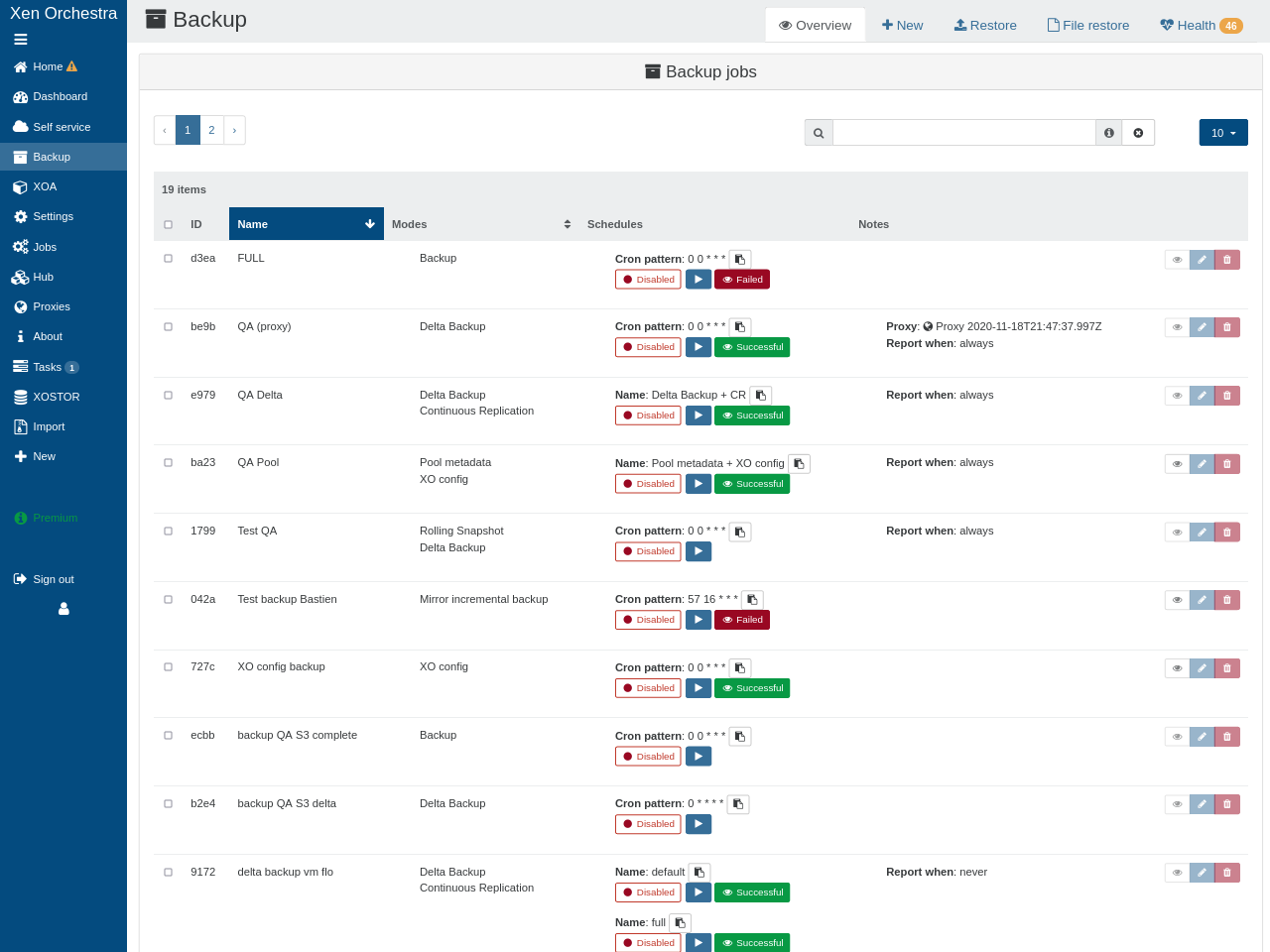Select the checkbox for job d3ea
The image size is (1270, 952).
(169, 258)
